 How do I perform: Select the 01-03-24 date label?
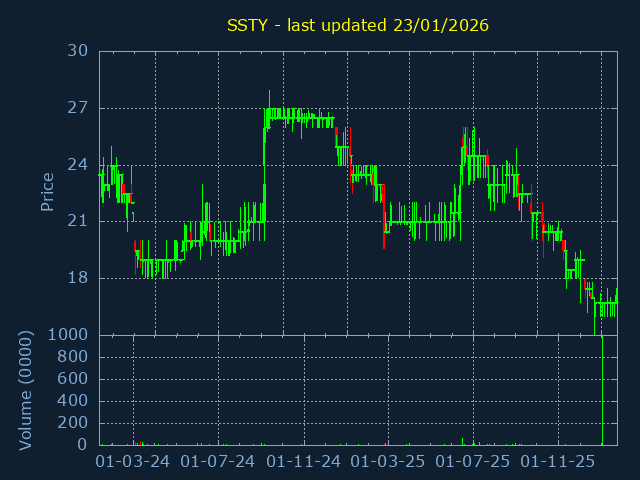[132, 462]
